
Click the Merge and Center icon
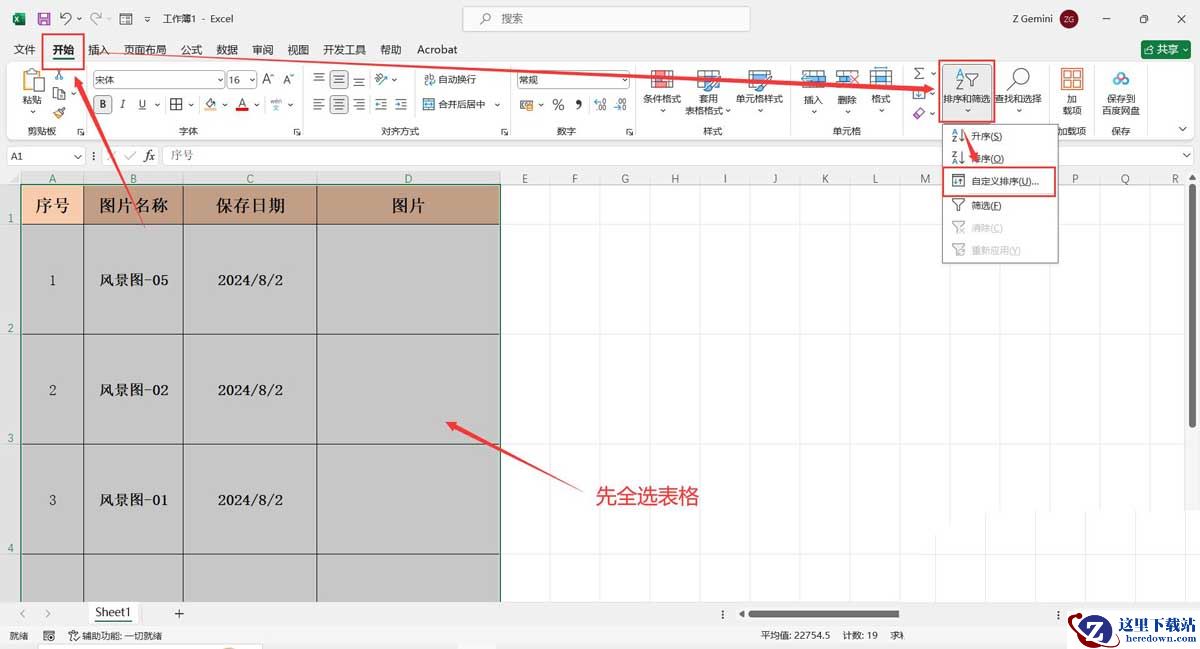point(429,104)
